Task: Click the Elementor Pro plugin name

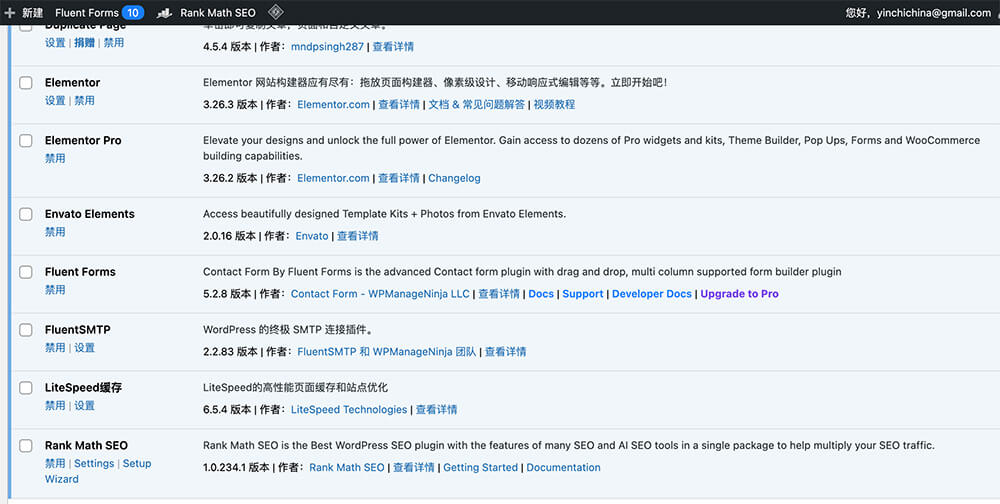Action: (x=83, y=140)
